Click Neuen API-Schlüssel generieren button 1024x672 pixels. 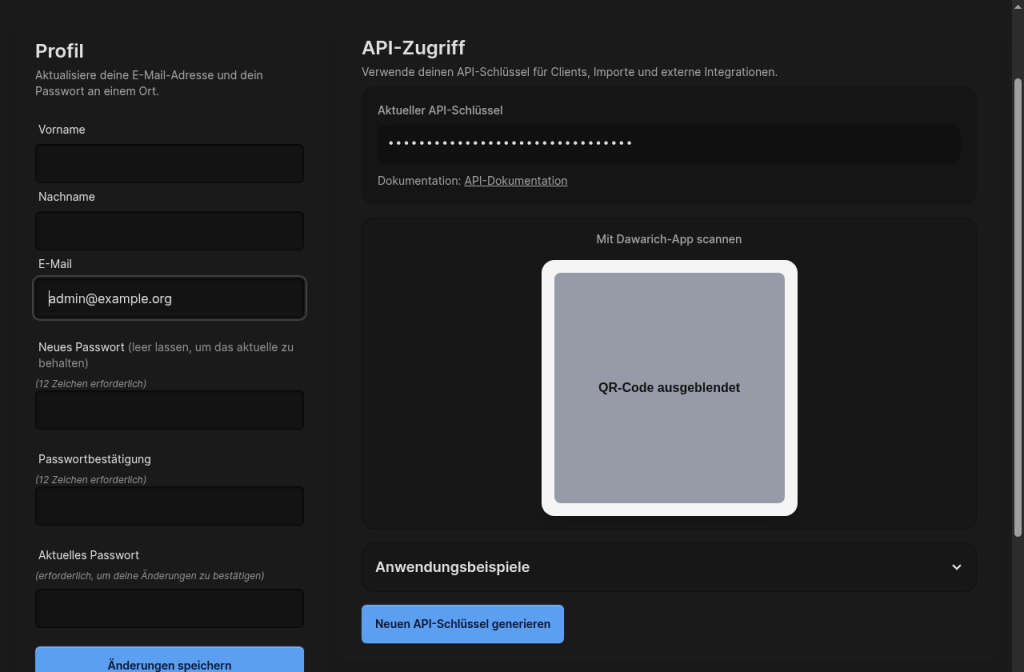(462, 624)
